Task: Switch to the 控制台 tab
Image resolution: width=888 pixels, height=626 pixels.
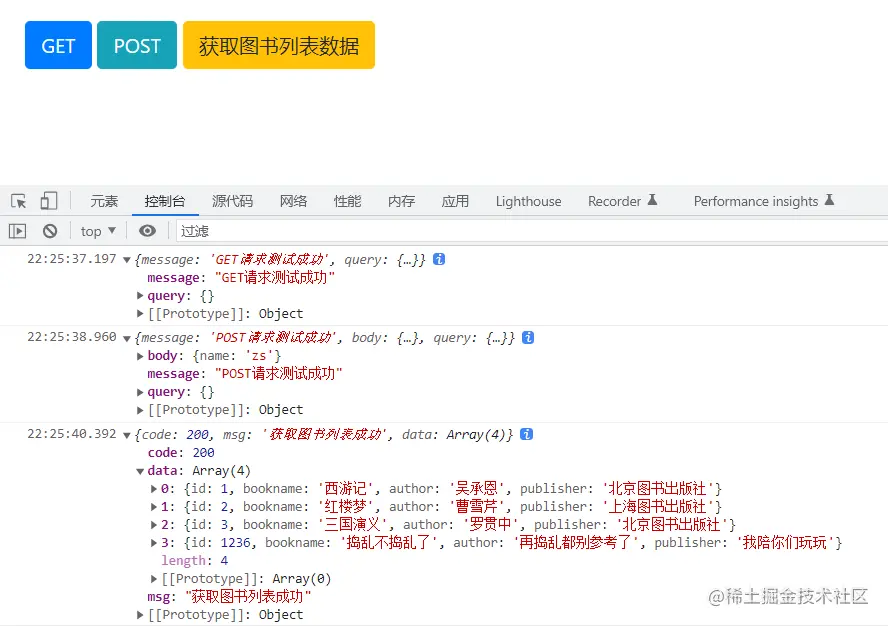Action: pos(165,201)
